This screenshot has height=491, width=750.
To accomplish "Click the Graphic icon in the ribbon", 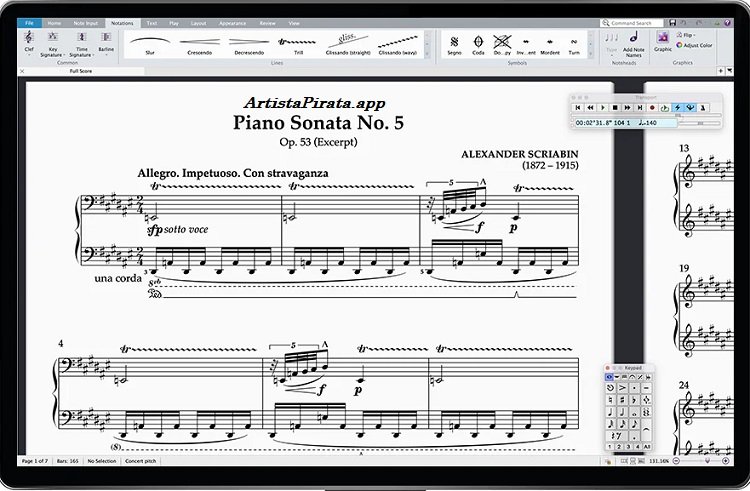I will (663, 41).
